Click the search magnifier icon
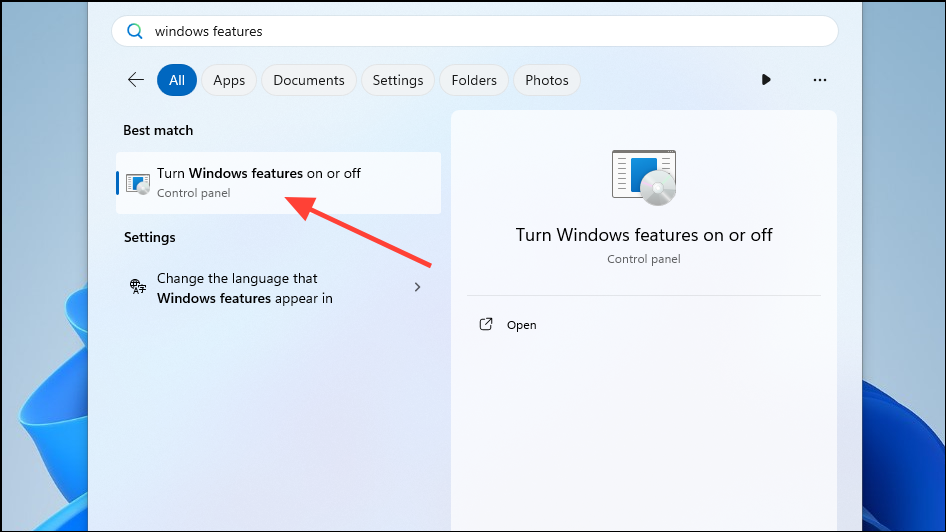Screen dimensions: 946x532 pyautogui.click(x=135, y=31)
